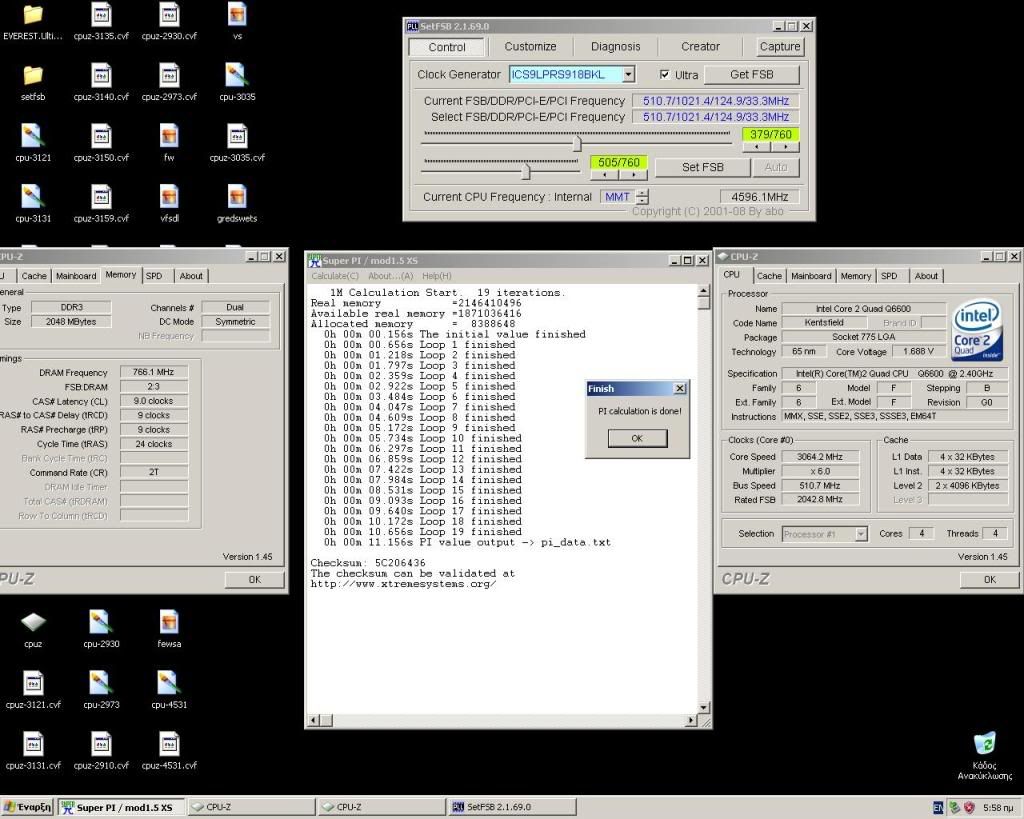Image resolution: width=1024 pixels, height=819 pixels.
Task: Click the lower FSB slider thumb
Action: tap(526, 171)
